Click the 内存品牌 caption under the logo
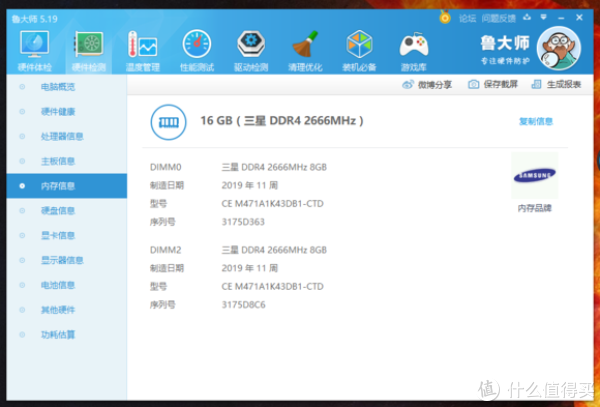 coord(535,208)
